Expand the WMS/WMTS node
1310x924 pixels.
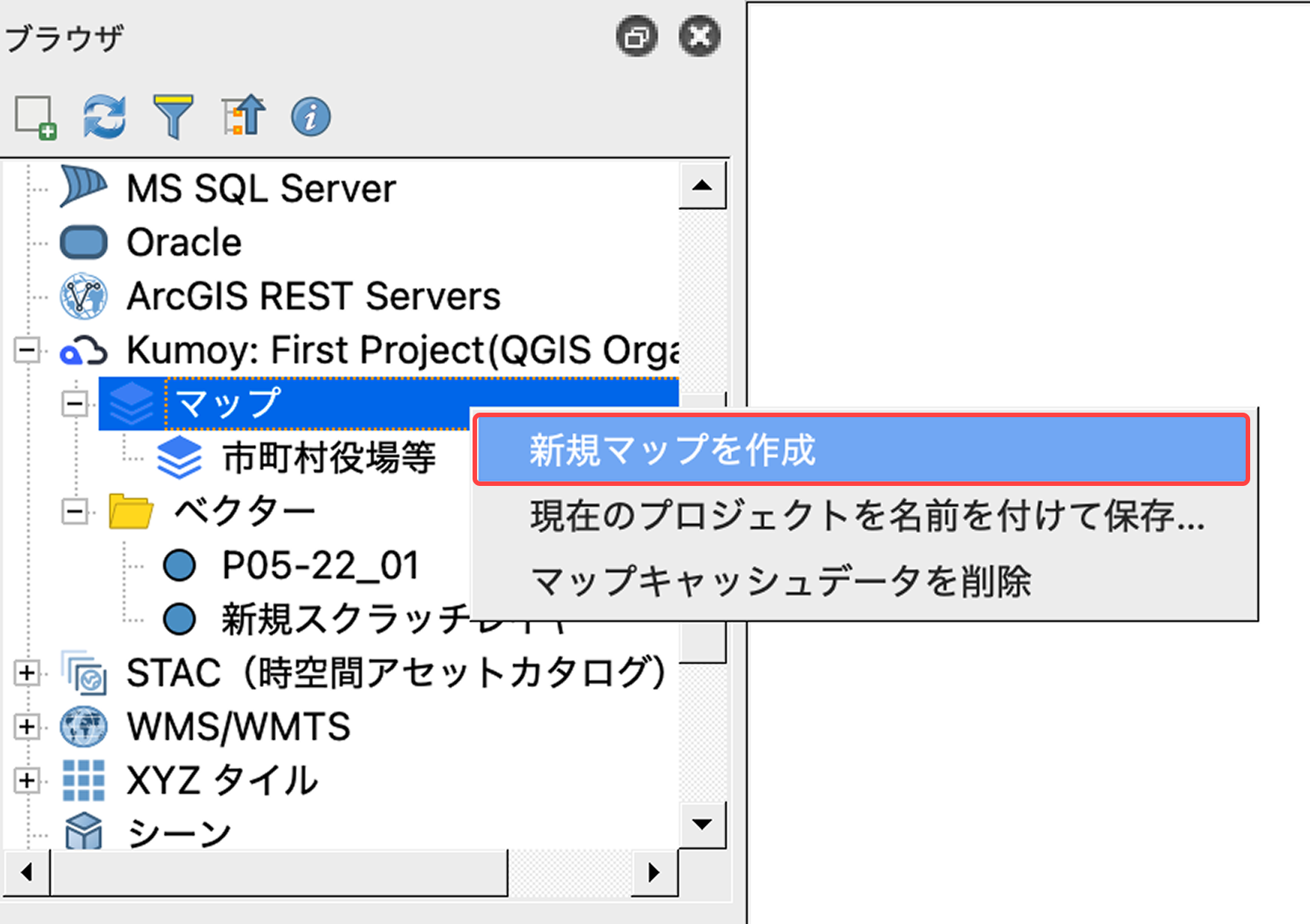(x=27, y=727)
